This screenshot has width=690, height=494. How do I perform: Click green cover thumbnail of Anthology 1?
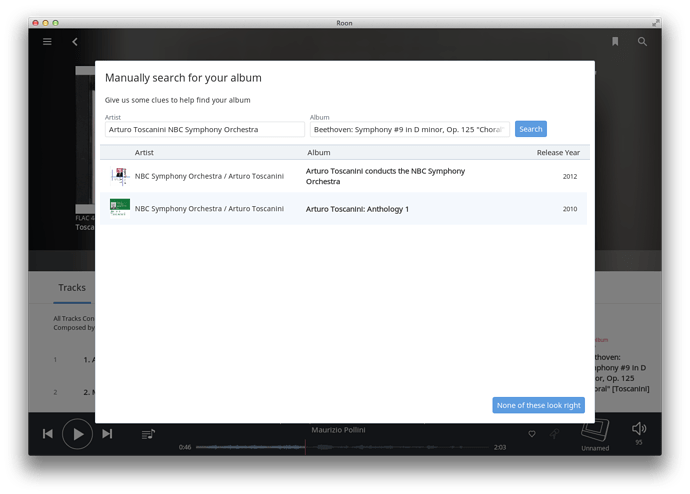click(x=120, y=208)
